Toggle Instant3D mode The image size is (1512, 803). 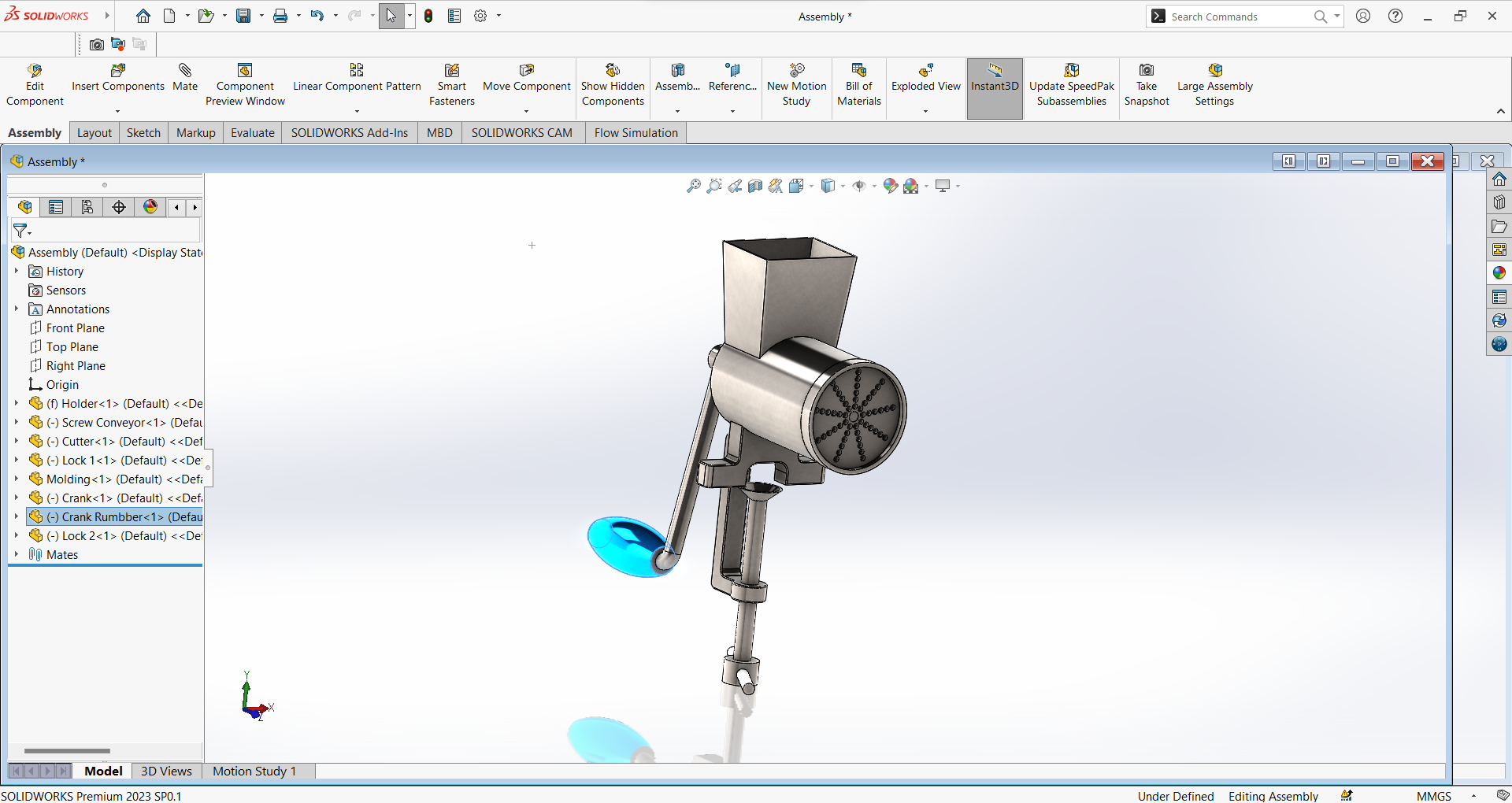[995, 88]
